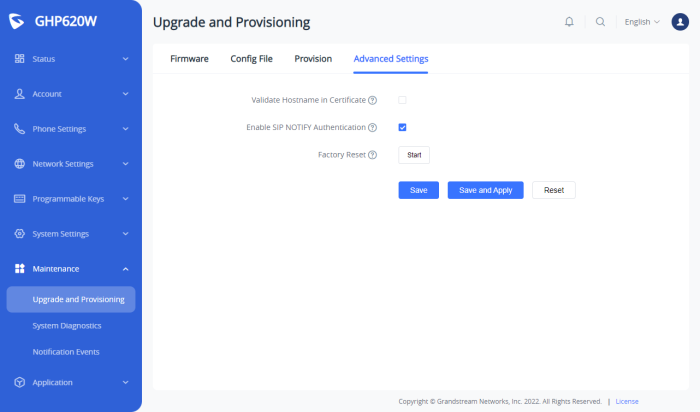Uncheck Enable SIP NOTIFY Authentication

tap(402, 128)
